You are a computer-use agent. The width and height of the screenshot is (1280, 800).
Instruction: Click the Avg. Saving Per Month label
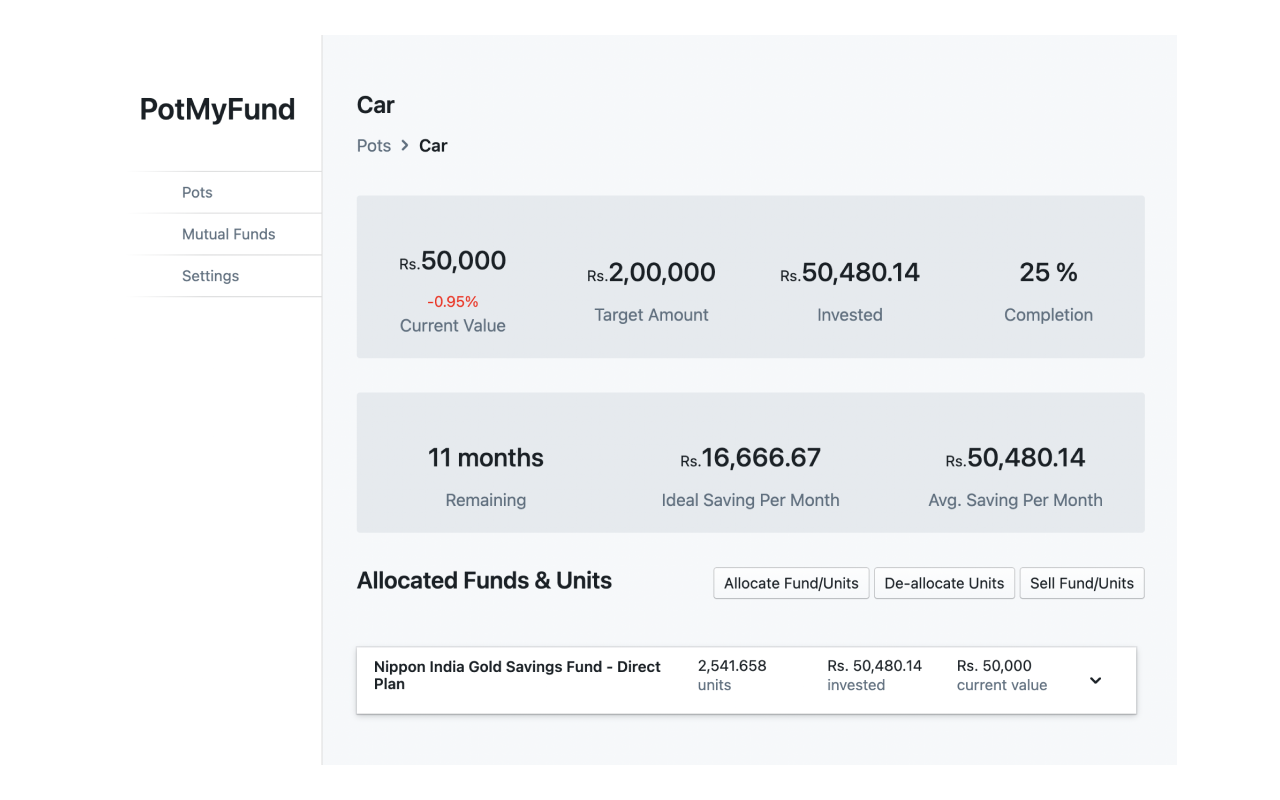1015,500
